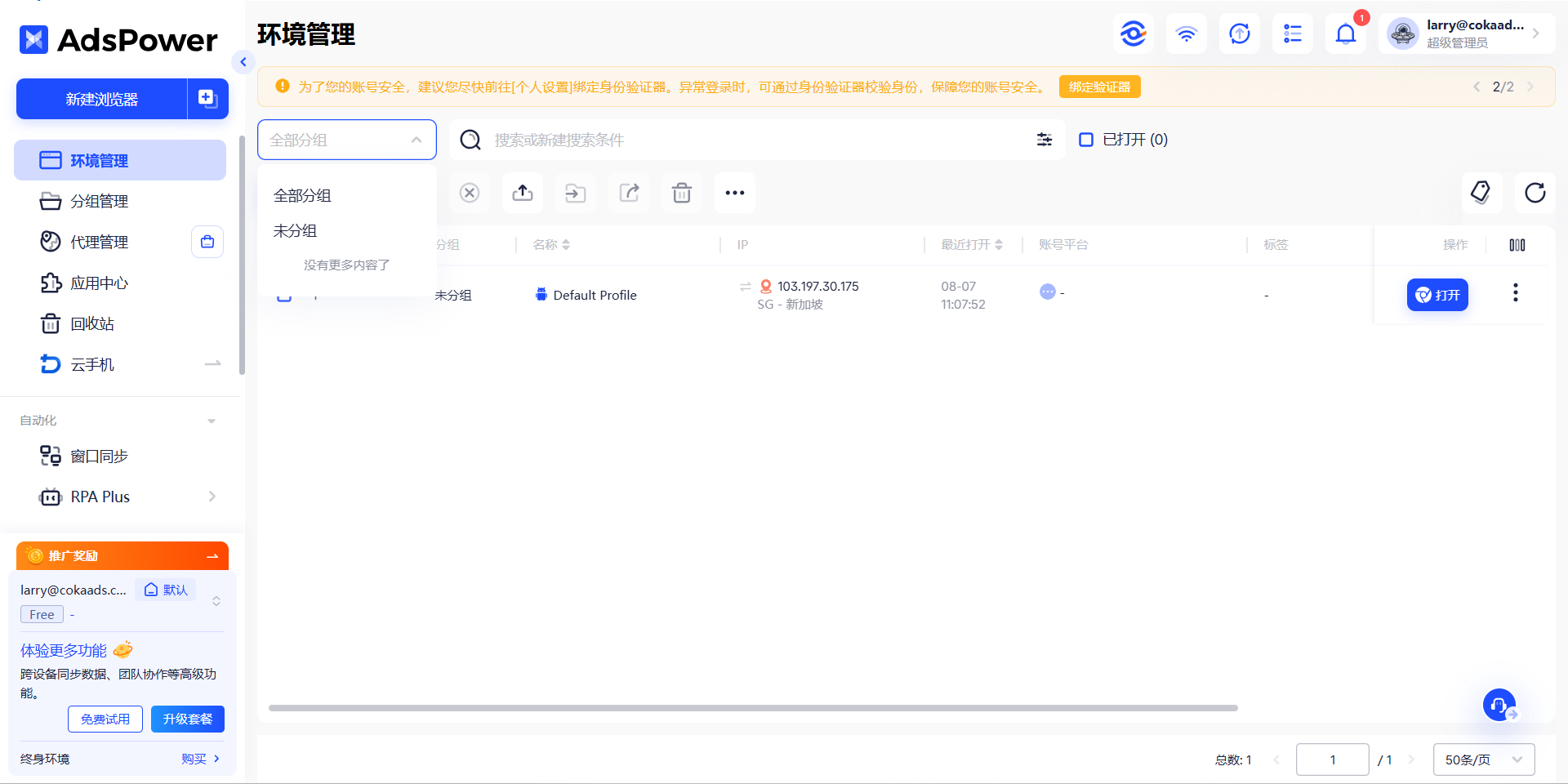Click the horizontal table scrollbar

pyautogui.click(x=753, y=708)
